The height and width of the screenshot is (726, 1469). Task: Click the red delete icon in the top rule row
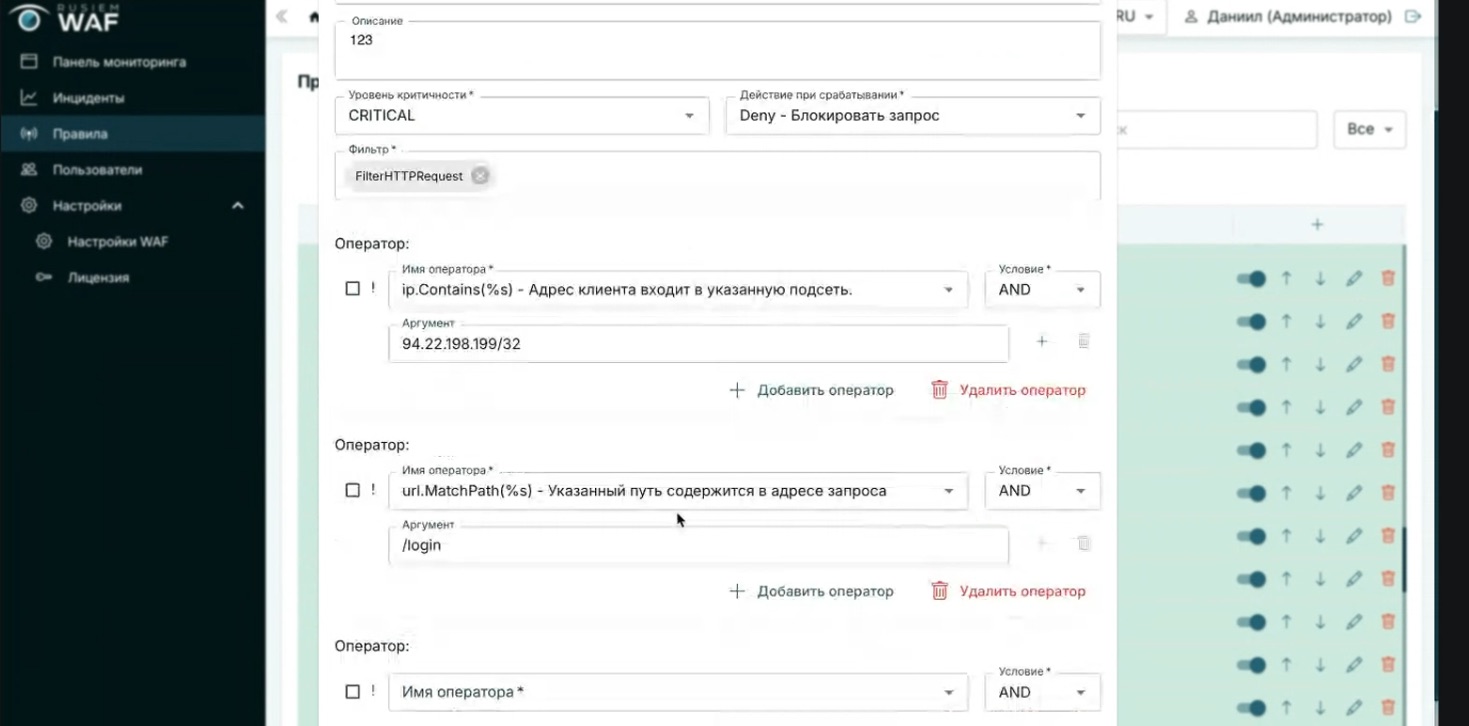[1388, 279]
